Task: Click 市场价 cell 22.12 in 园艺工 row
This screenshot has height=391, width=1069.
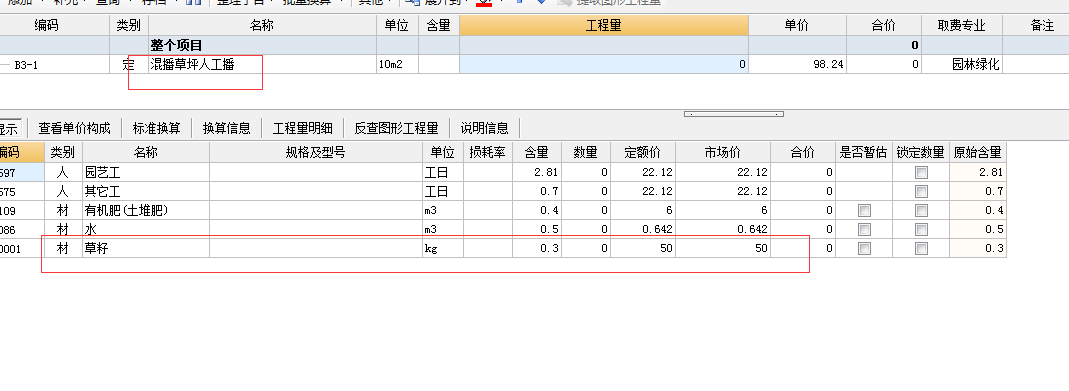Action: [x=723, y=172]
